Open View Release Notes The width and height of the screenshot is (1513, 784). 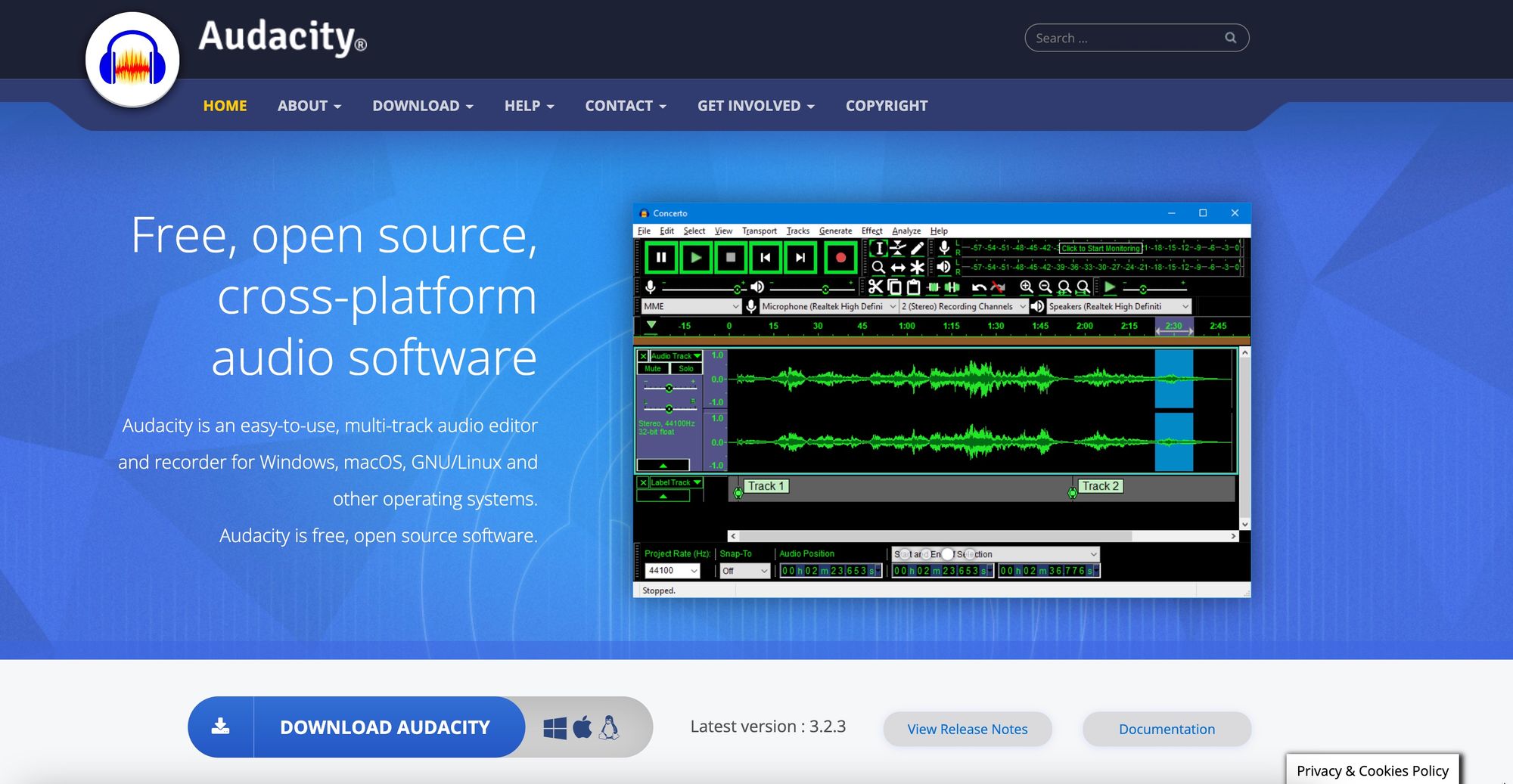click(967, 729)
